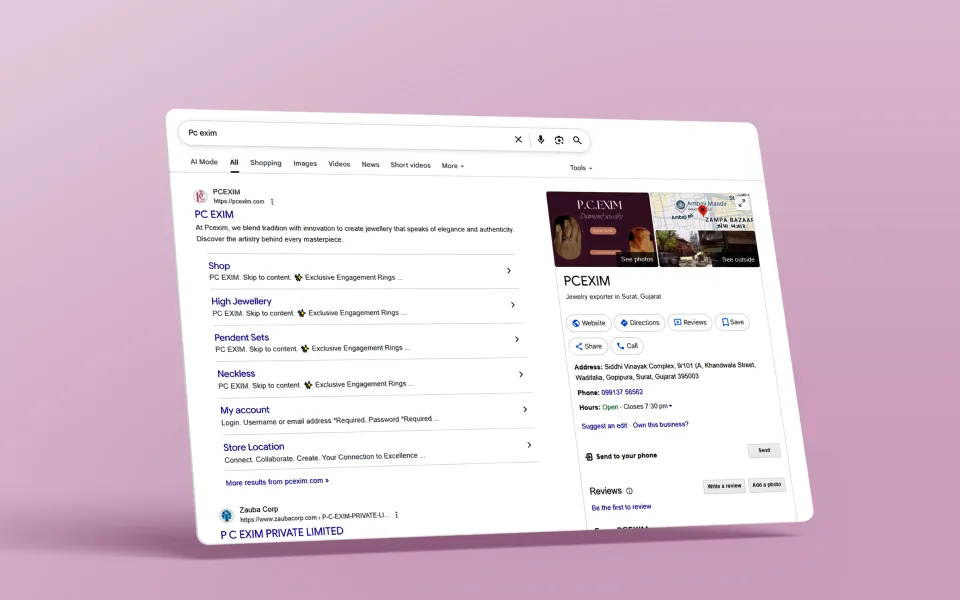This screenshot has height=600, width=960.
Task: Open the Neckless sitelink
Action: coord(236,373)
